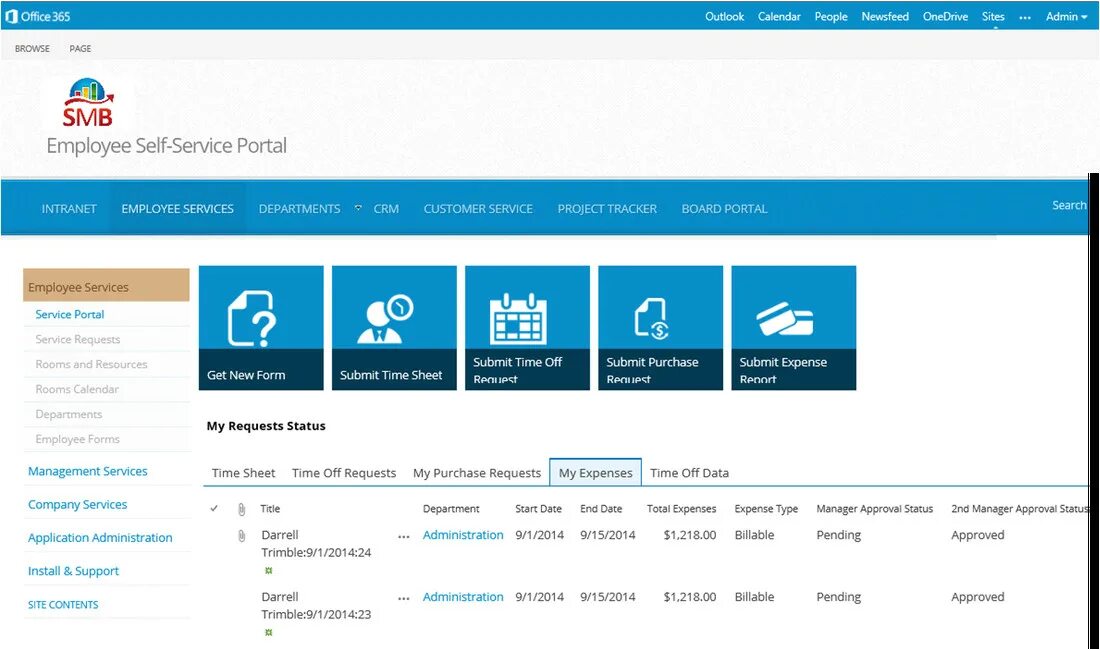The image size is (1100, 650).
Task: Go to INTRANET in navigation bar
Action: pyautogui.click(x=69, y=208)
